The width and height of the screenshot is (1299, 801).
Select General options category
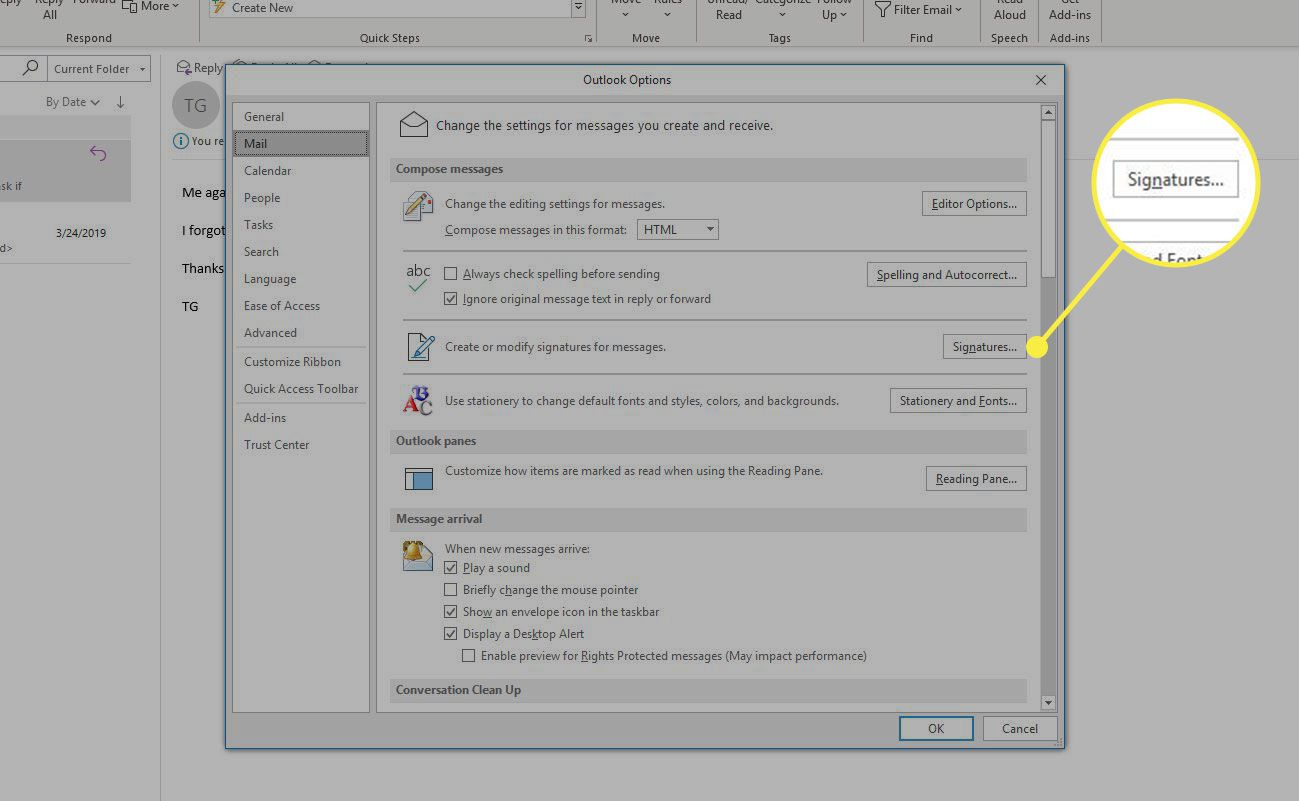[301, 117]
